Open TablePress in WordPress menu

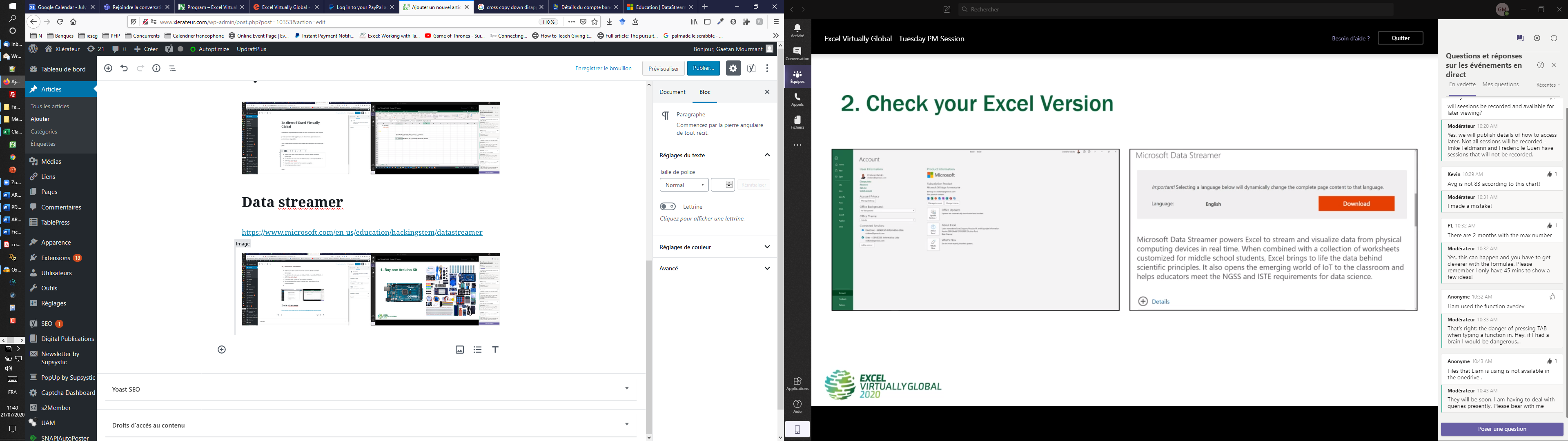(56, 222)
